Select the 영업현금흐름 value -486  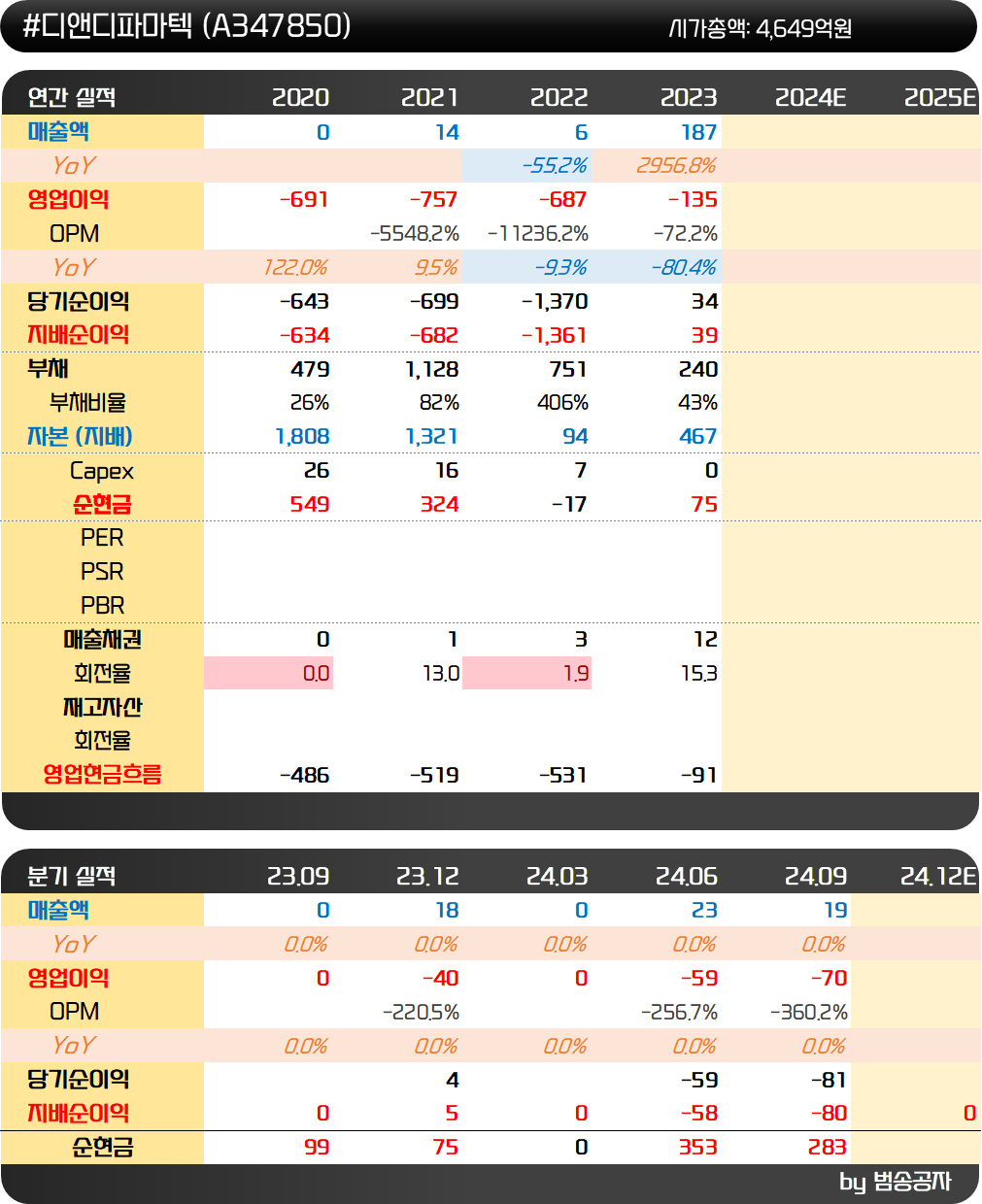click(x=304, y=776)
